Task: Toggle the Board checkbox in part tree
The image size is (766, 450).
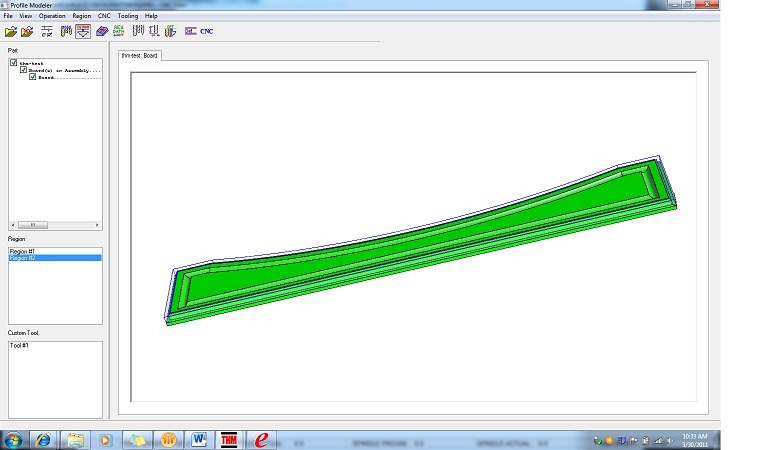Action: [x=32, y=77]
